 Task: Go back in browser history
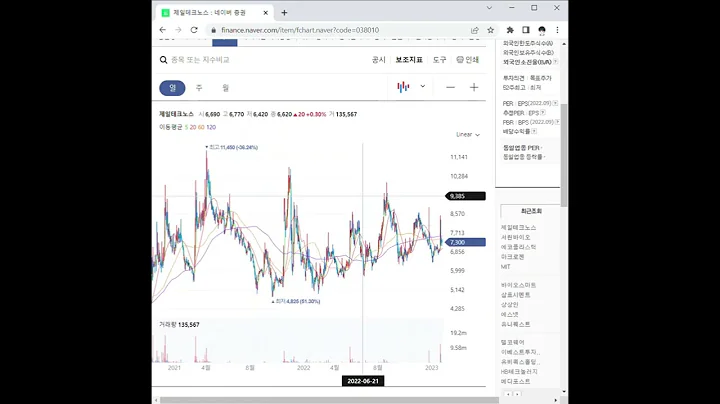163,30
